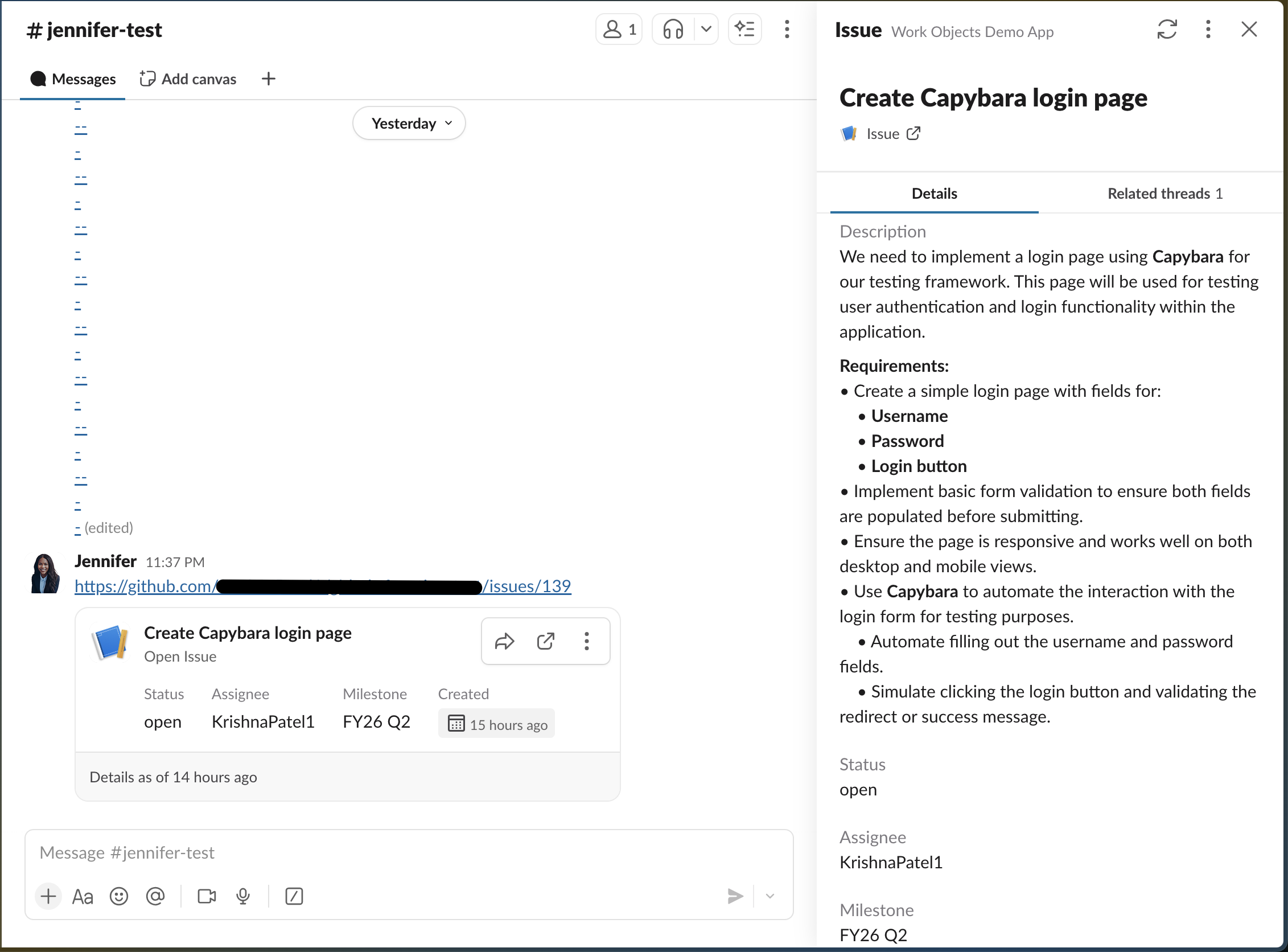Screen dimensions: 1288x952
Task: Open Issue panel more options menu
Action: pos(1207,30)
